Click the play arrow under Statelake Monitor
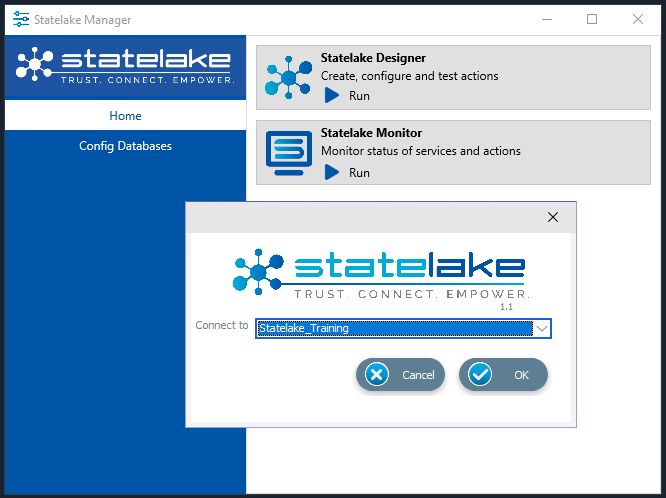Viewport: 666px width, 498px height. pyautogui.click(x=332, y=172)
